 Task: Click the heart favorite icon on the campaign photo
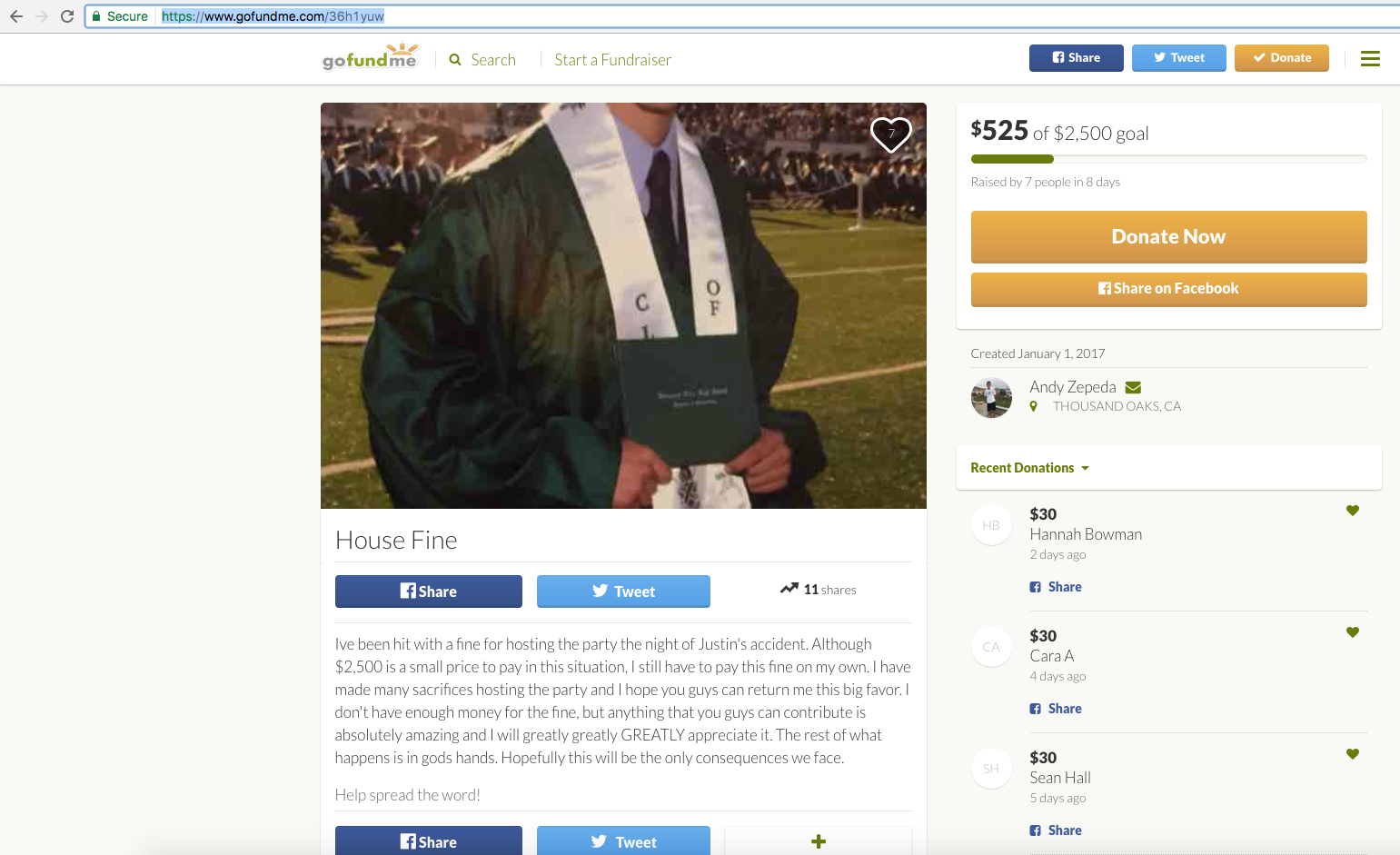pos(890,134)
